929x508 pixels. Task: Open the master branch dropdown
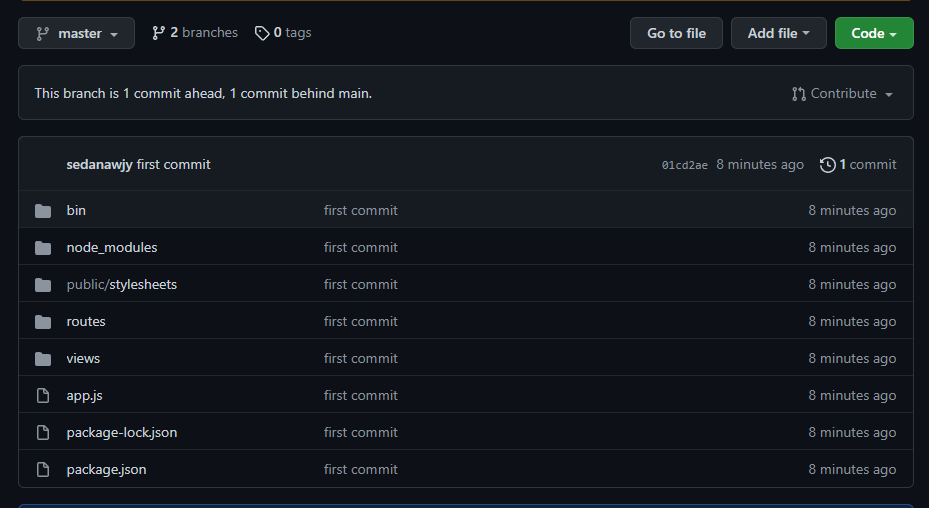(77, 33)
